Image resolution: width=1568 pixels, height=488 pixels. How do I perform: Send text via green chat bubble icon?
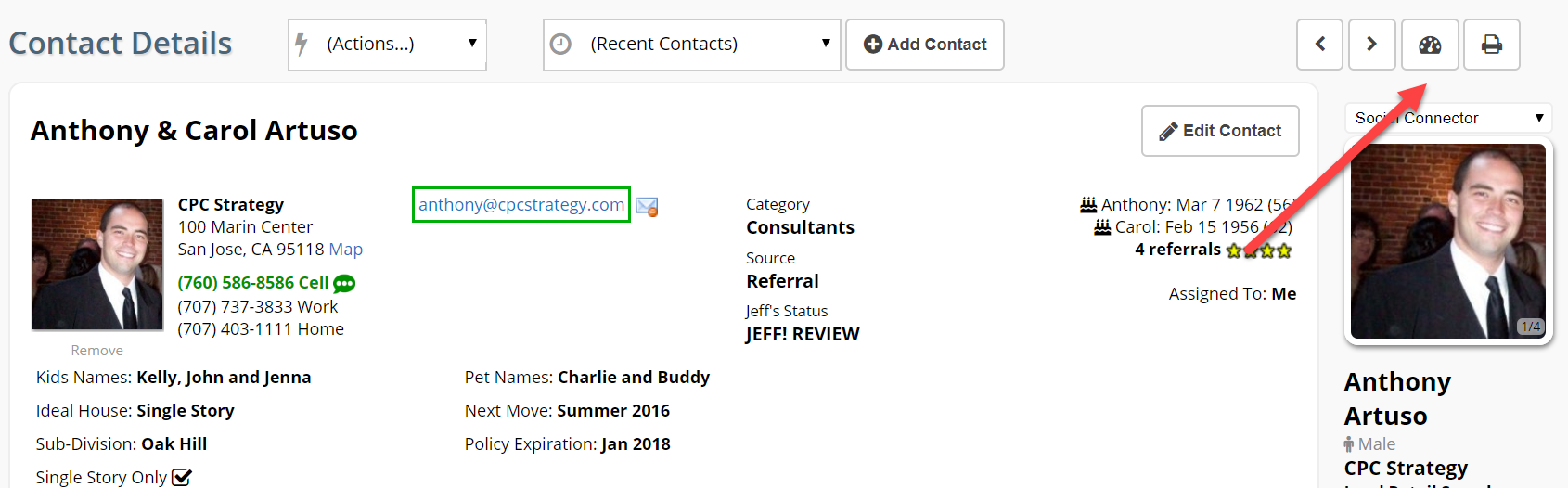344,284
